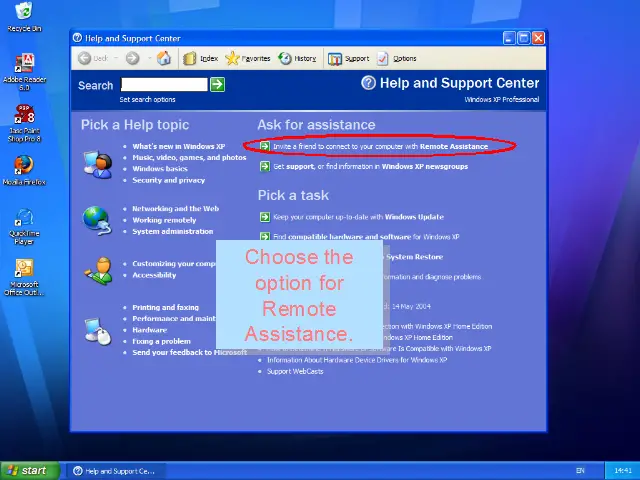Viewport: 640px width, 480px height.
Task: Open Set search options link
Action: (x=147, y=100)
